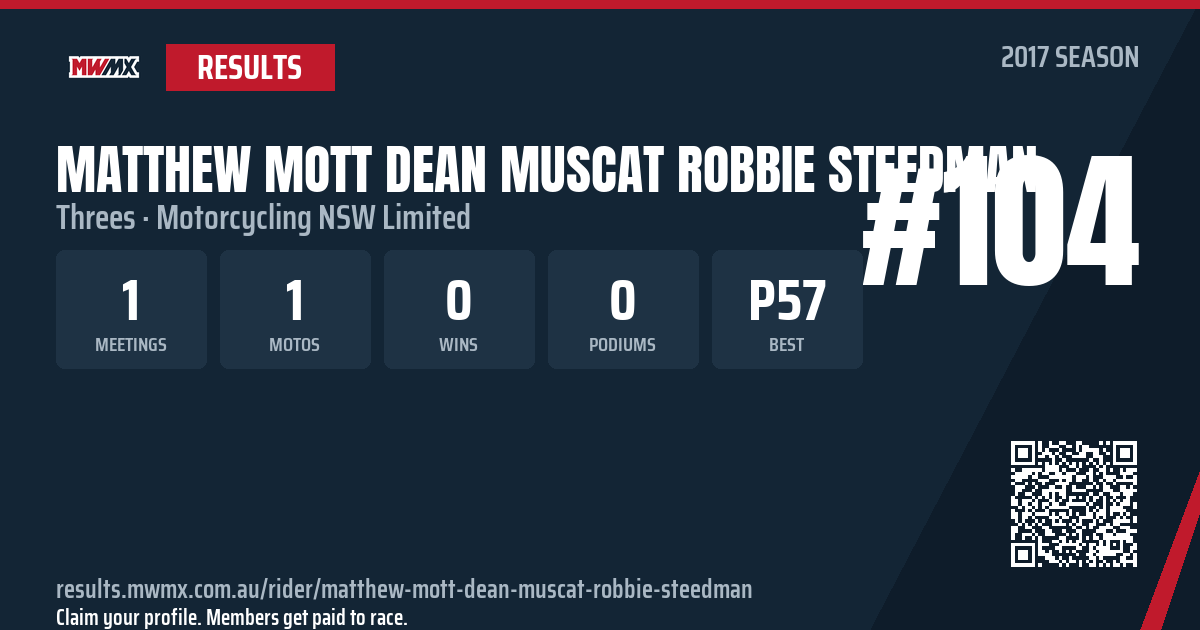Click the zero above Wins
1200x630 pixels.
click(459, 299)
